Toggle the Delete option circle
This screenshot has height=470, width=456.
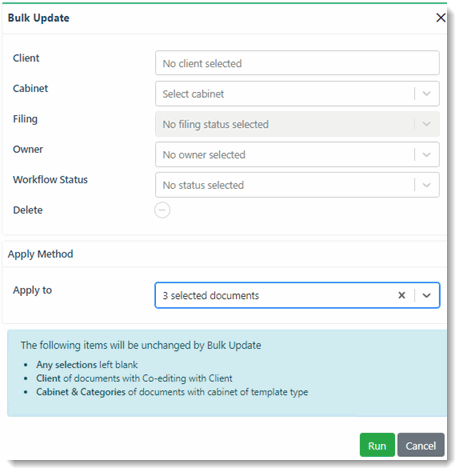[x=162, y=210]
